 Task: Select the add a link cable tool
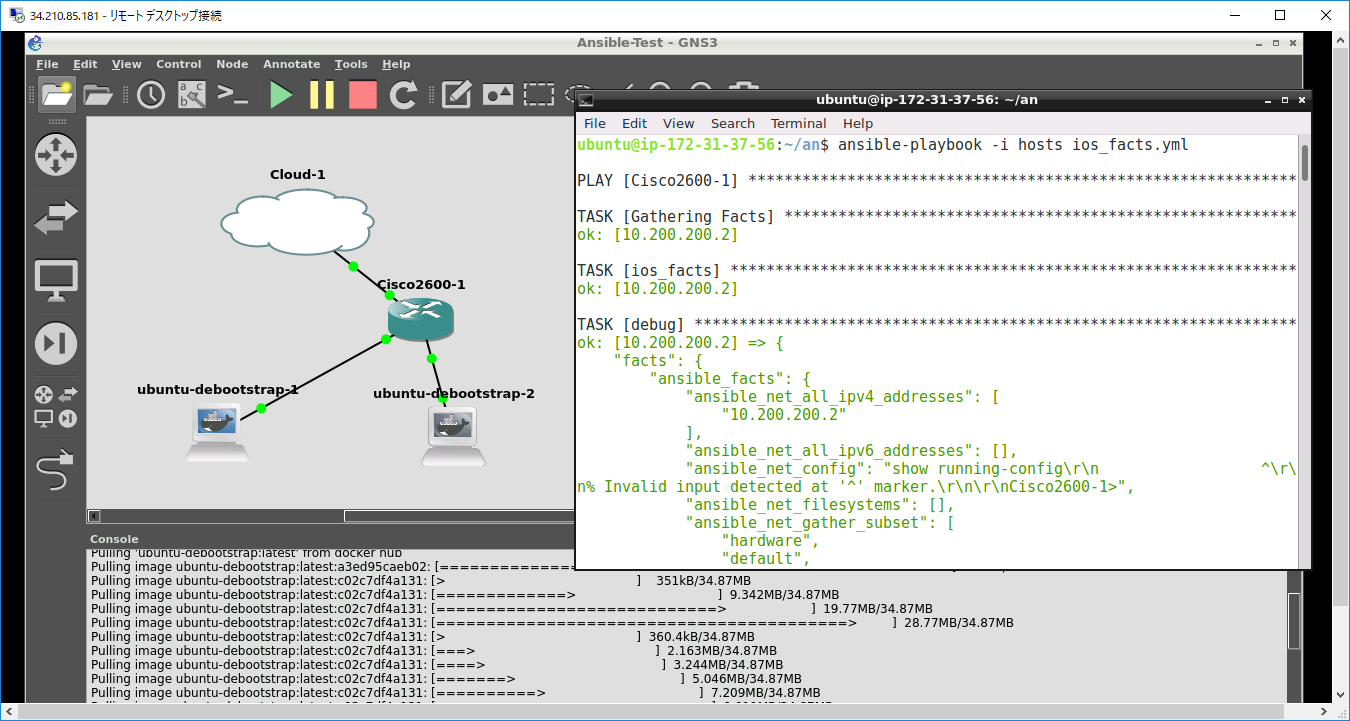(x=56, y=470)
